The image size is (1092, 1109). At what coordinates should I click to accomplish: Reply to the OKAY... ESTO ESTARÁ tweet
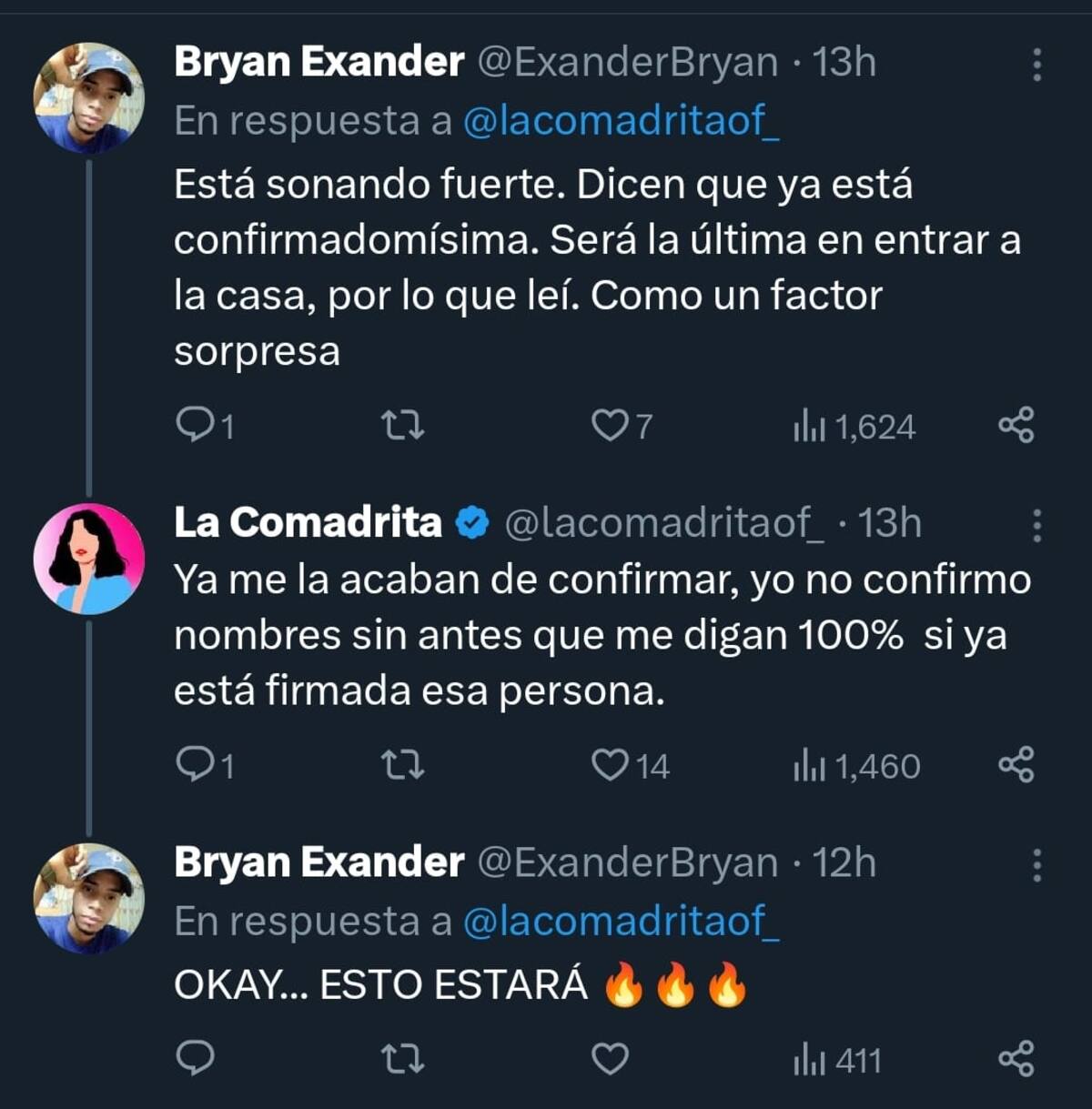click(194, 1059)
